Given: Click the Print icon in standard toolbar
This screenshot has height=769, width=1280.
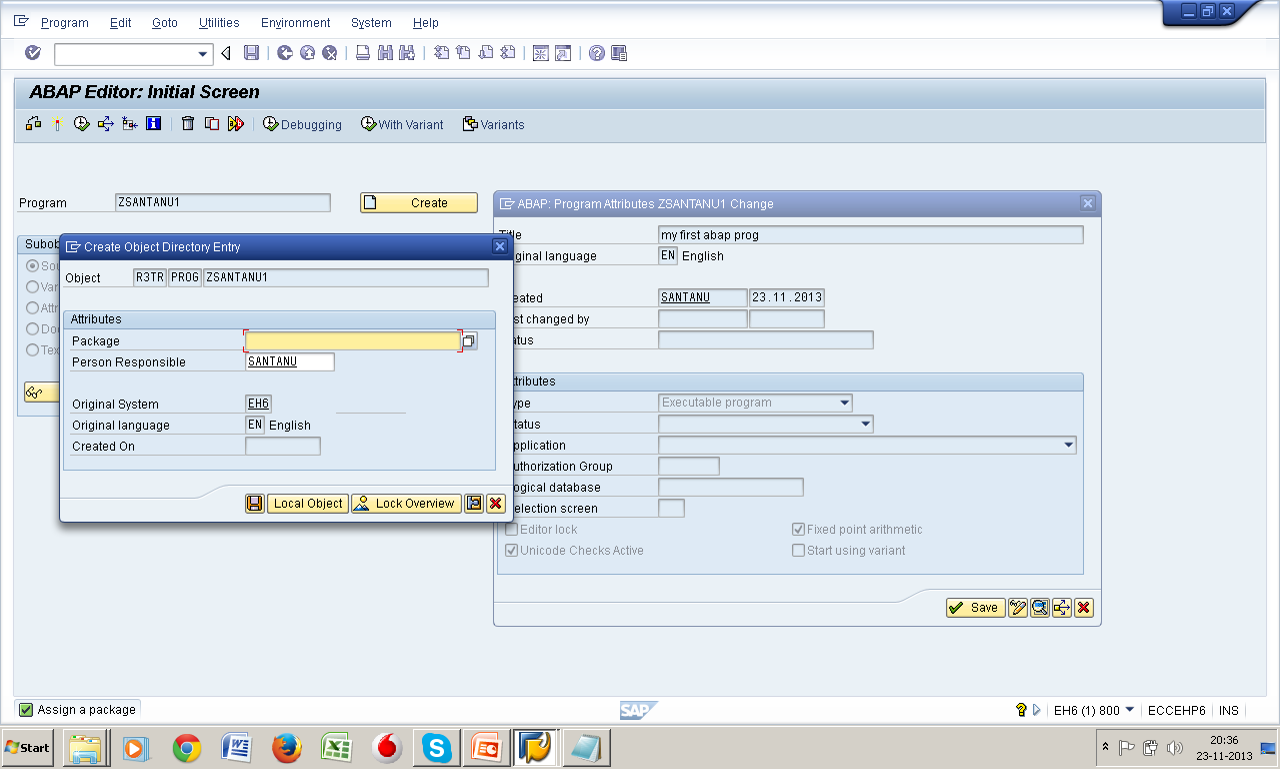Looking at the screenshot, I should pos(364,53).
